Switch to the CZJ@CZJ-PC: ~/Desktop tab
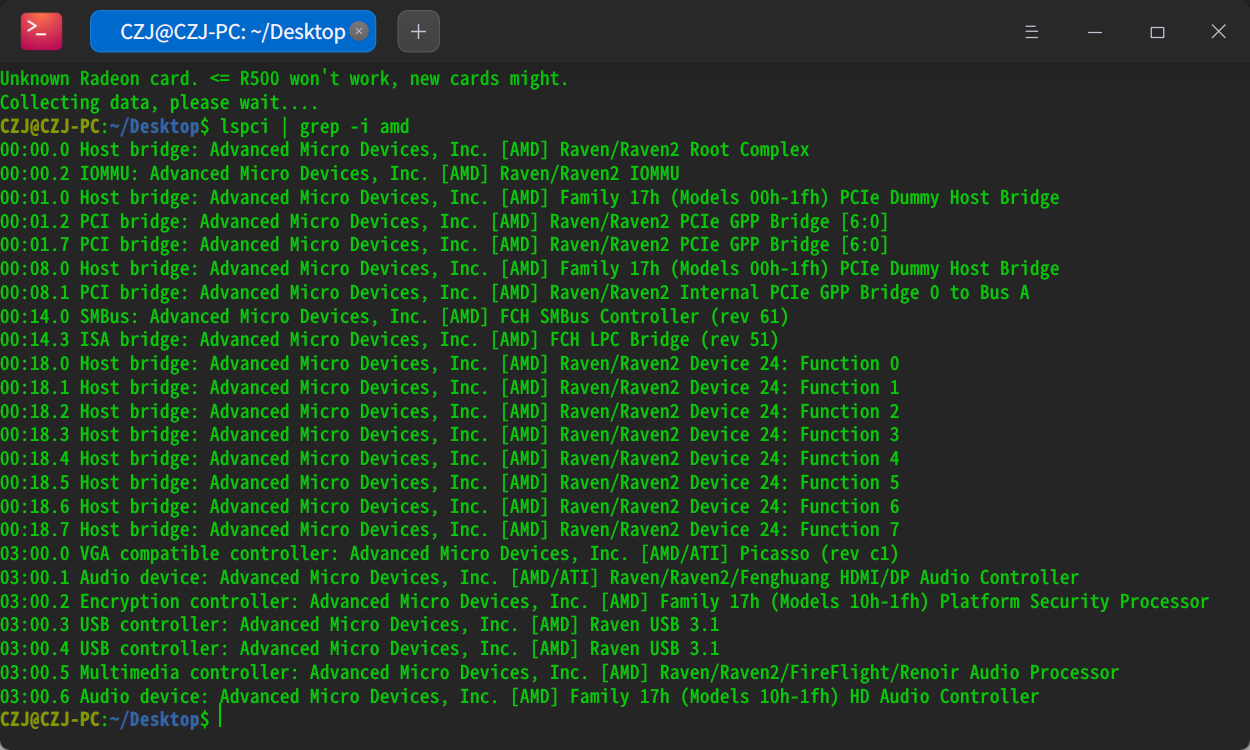Image resolution: width=1250 pixels, height=750 pixels. point(230,31)
